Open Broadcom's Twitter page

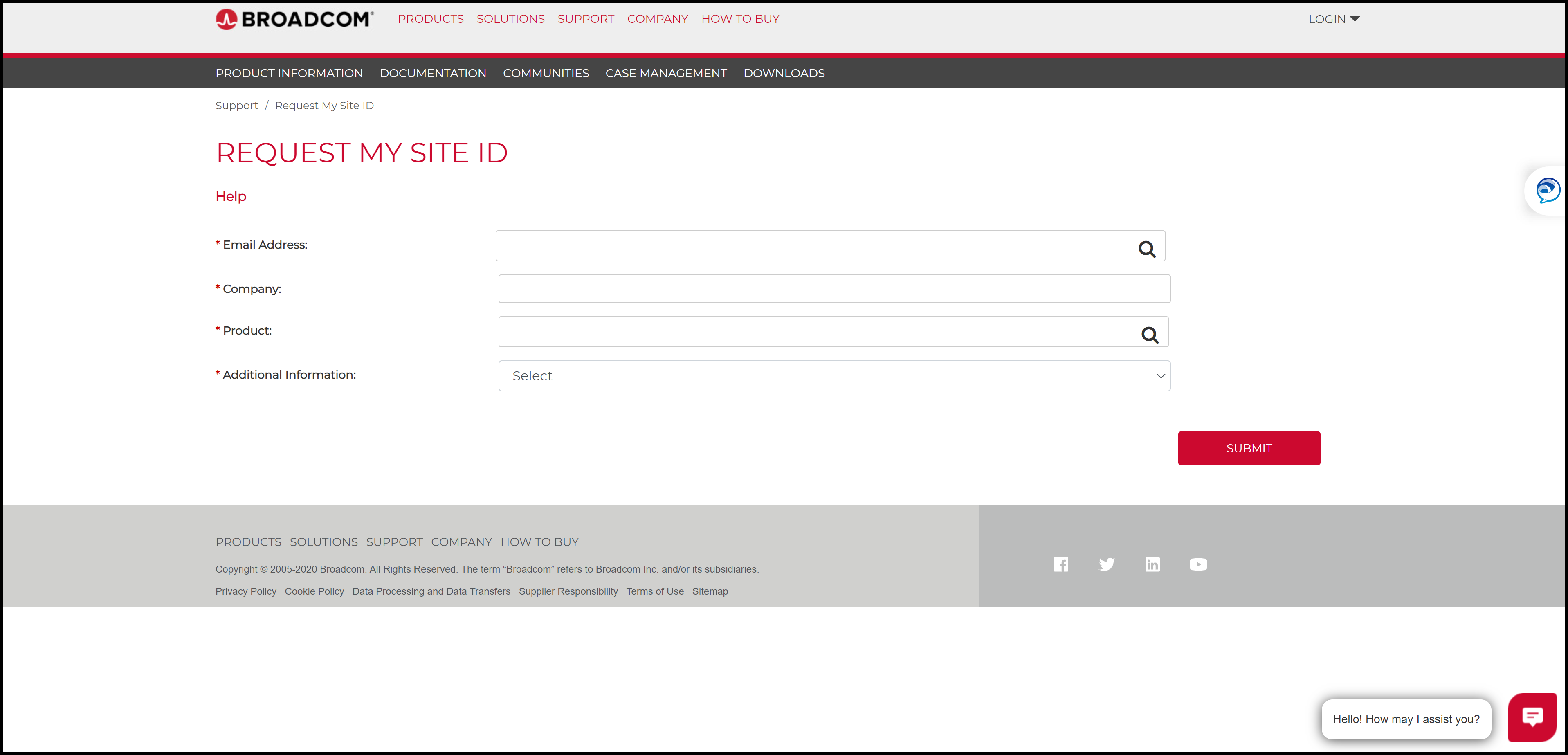[x=1107, y=564]
